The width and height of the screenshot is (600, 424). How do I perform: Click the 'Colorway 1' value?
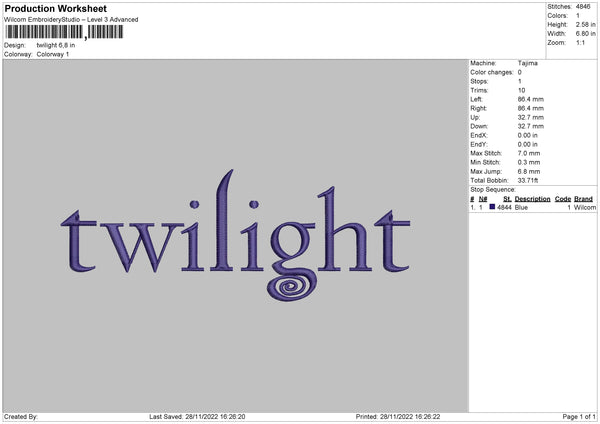53,54
